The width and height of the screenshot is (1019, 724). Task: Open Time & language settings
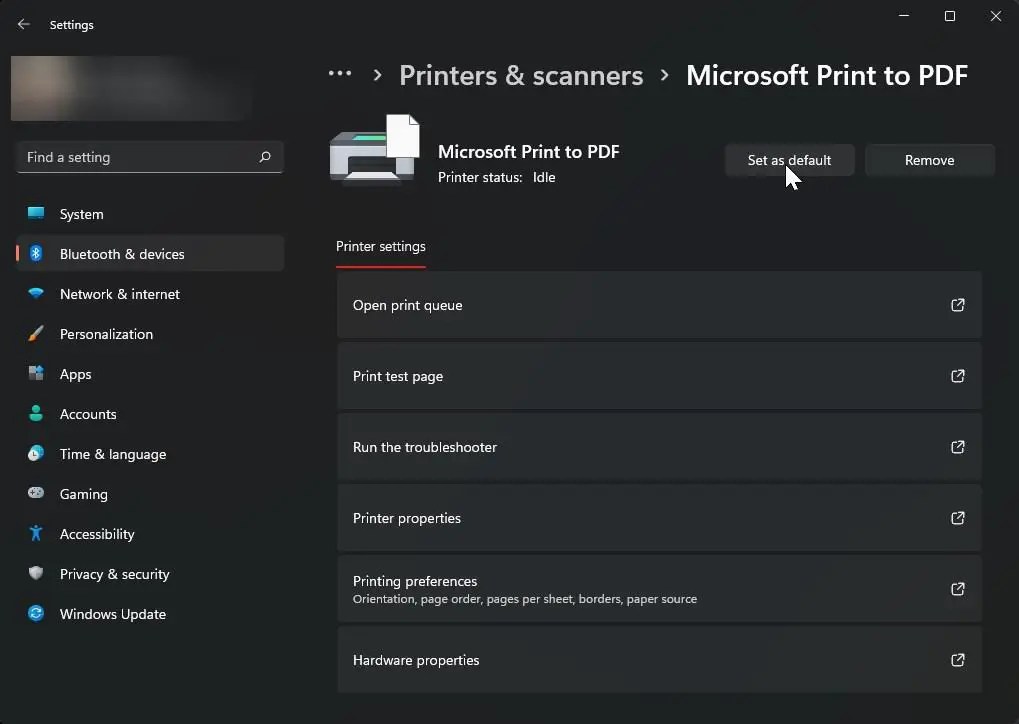[150, 454]
